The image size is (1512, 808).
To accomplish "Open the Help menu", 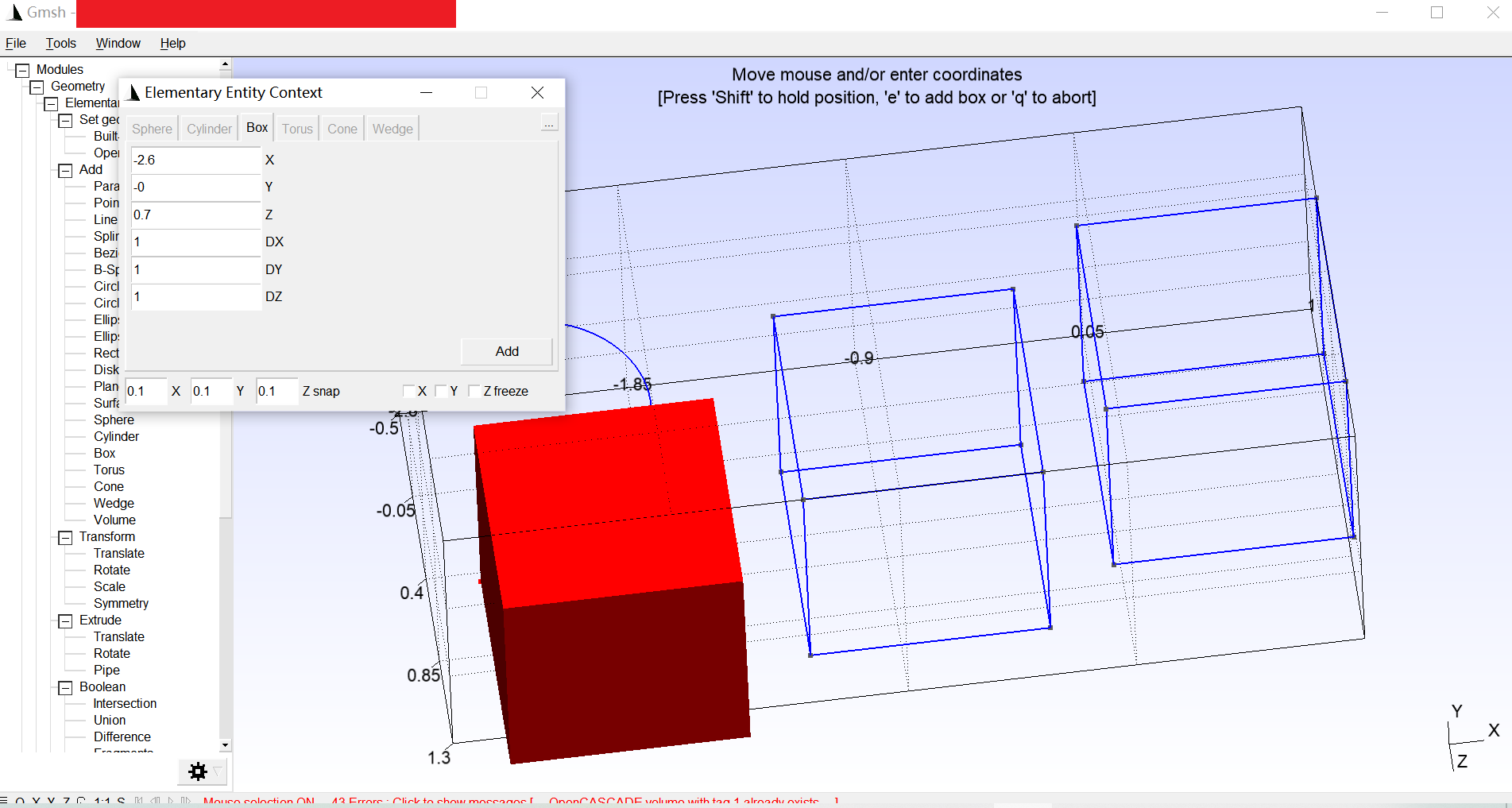I will tap(173, 43).
